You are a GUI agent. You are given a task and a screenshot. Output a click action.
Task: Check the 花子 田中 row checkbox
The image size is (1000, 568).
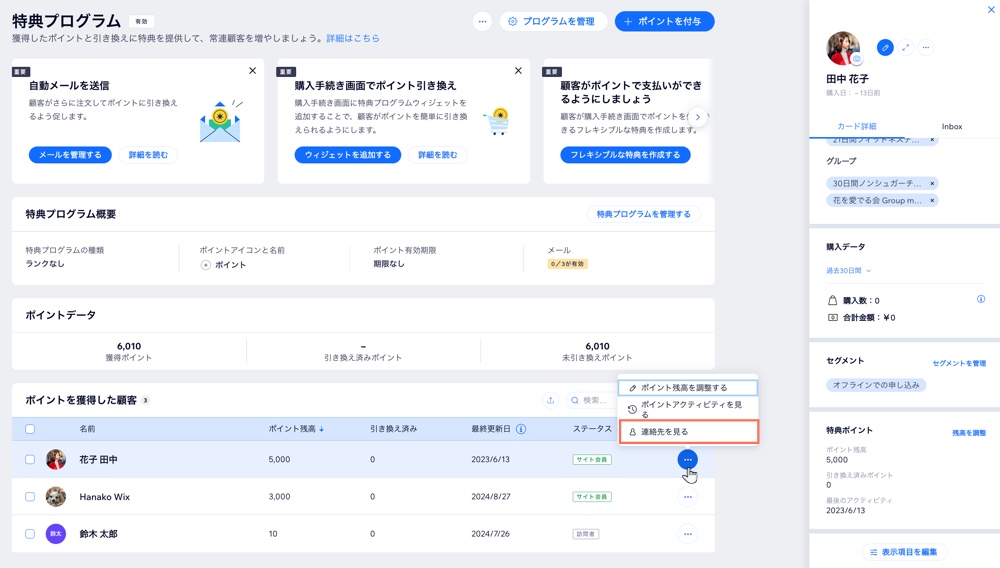30,460
